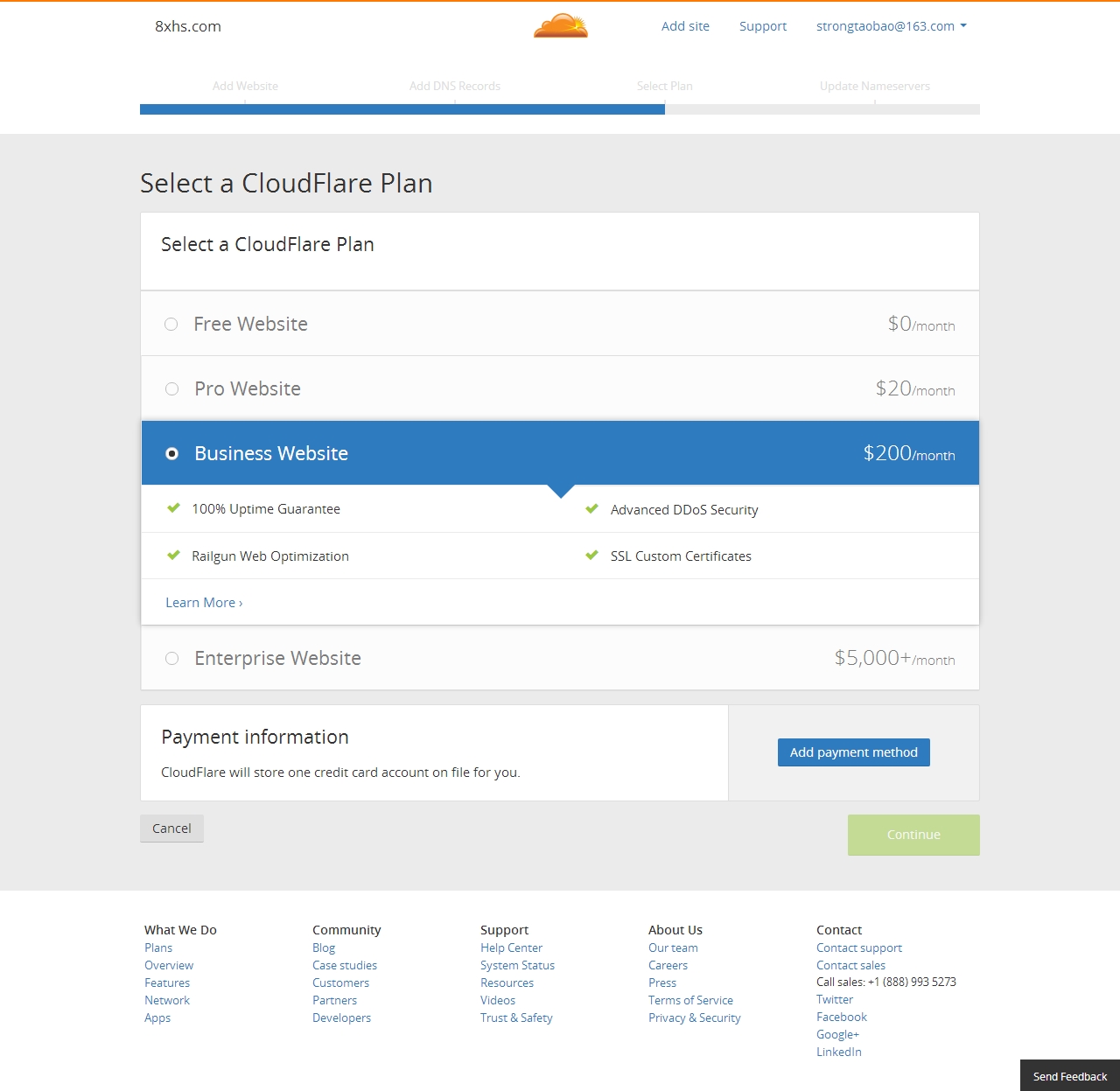1120x1091 pixels.
Task: Click the Cancel button
Action: click(171, 829)
